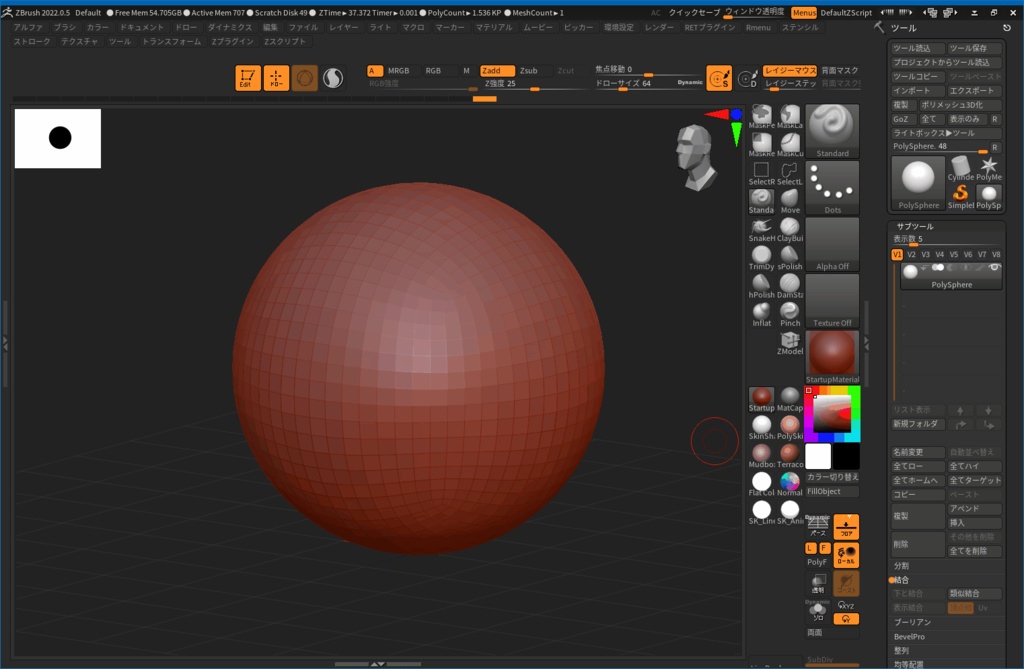Switch to V2 subtool group
The image size is (1024, 669).
click(x=911, y=254)
